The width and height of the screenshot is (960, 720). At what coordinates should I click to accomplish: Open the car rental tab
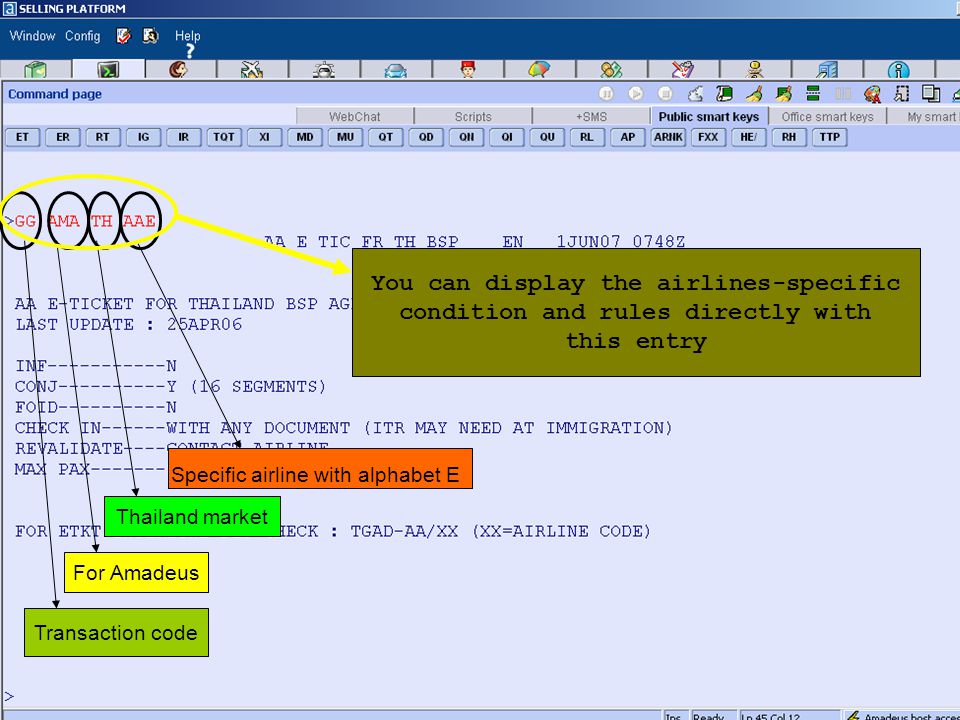[396, 69]
